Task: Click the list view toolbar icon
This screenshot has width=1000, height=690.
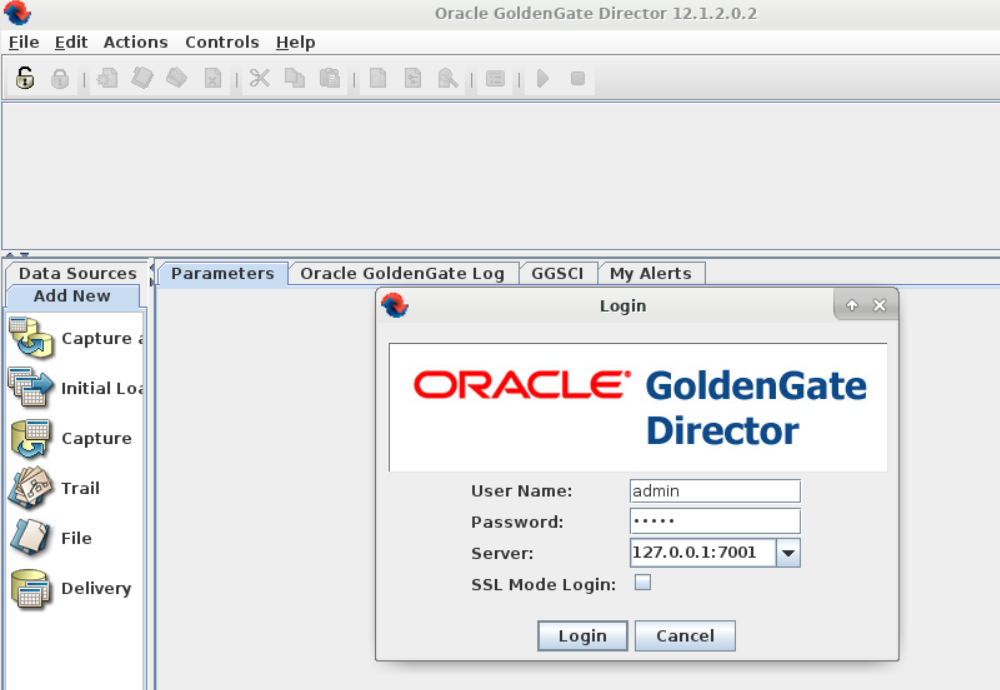Action: (495, 78)
